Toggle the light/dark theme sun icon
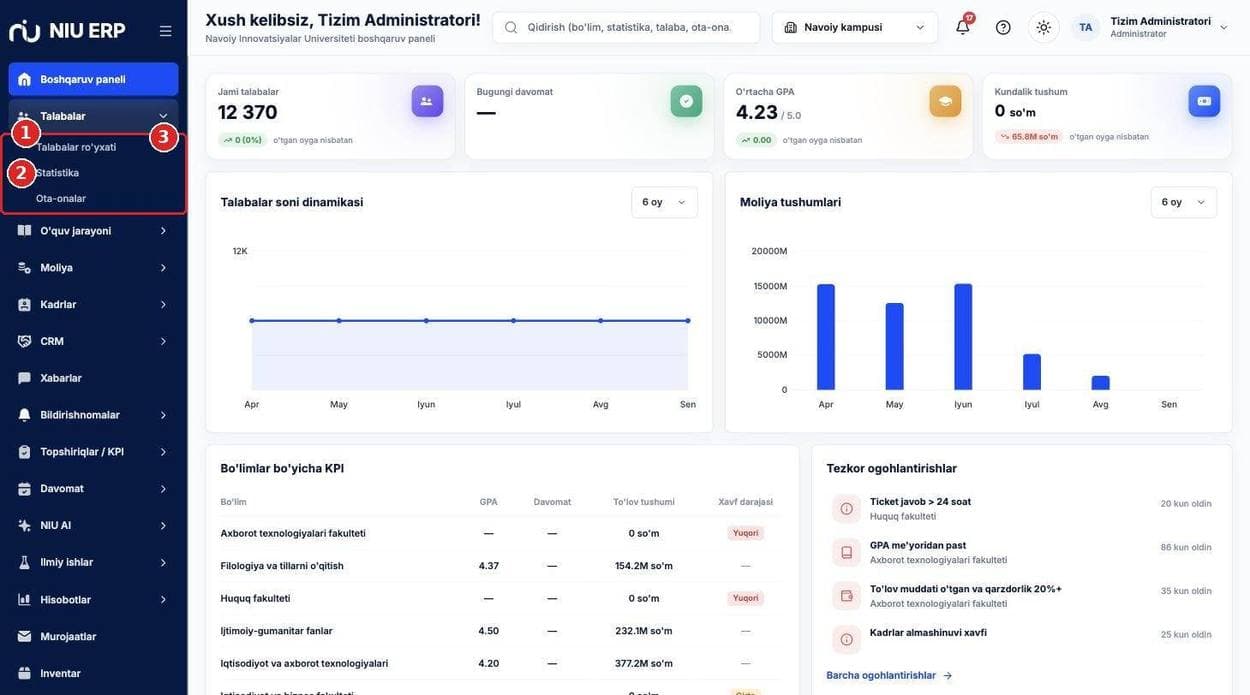Viewport: 1250px width, 695px height. click(x=1043, y=27)
